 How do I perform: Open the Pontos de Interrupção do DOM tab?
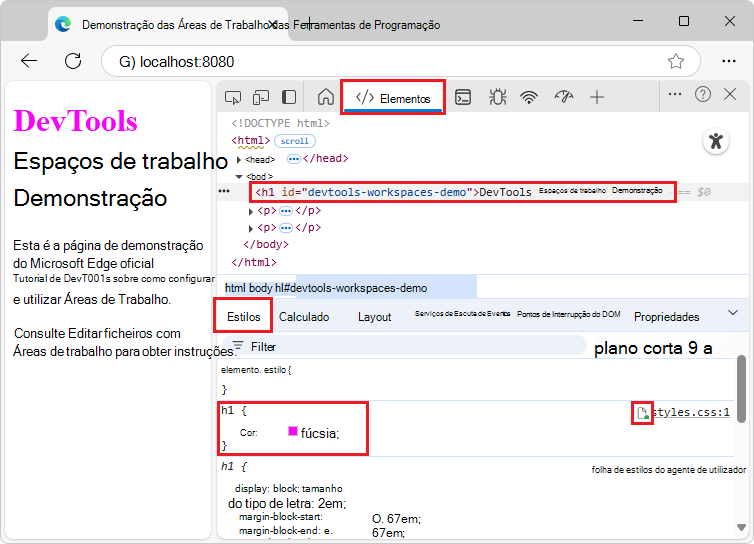click(x=568, y=314)
